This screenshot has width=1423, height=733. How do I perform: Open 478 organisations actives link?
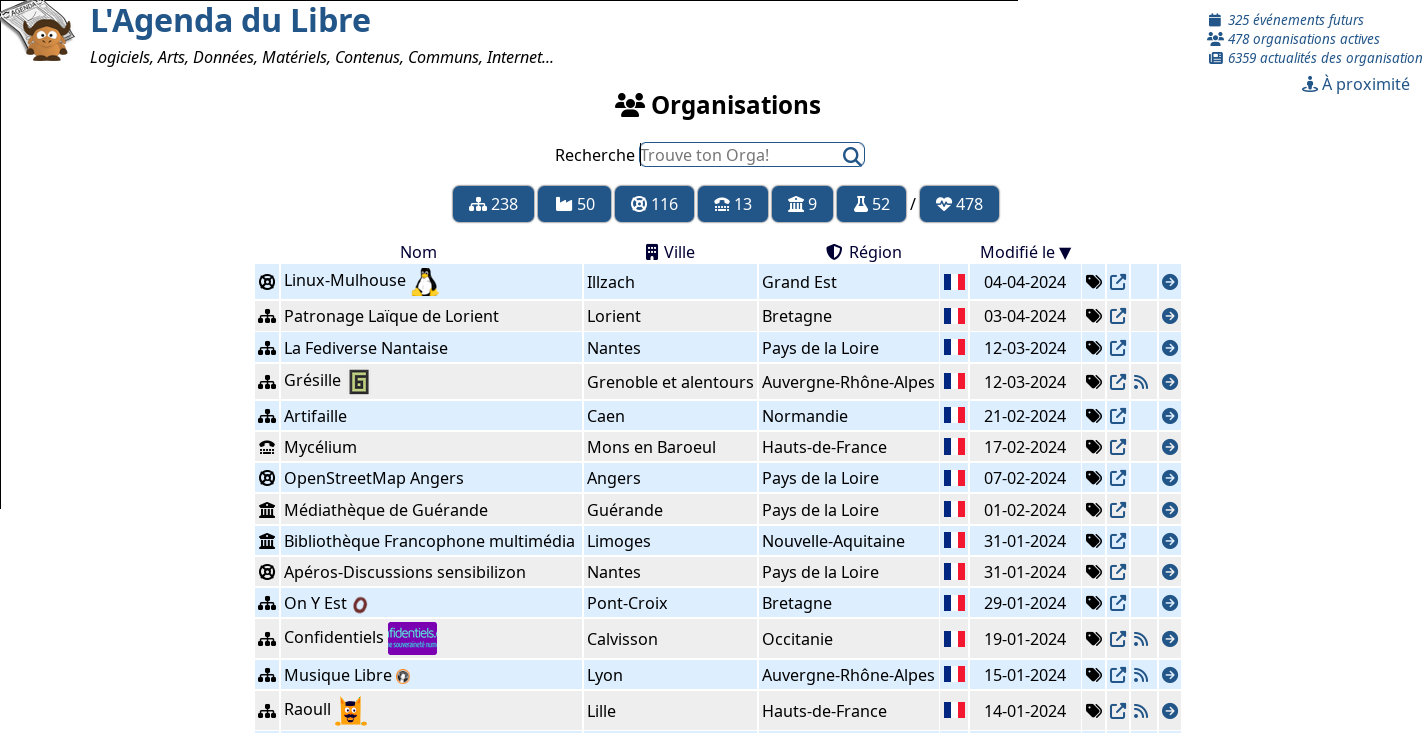pos(1294,39)
